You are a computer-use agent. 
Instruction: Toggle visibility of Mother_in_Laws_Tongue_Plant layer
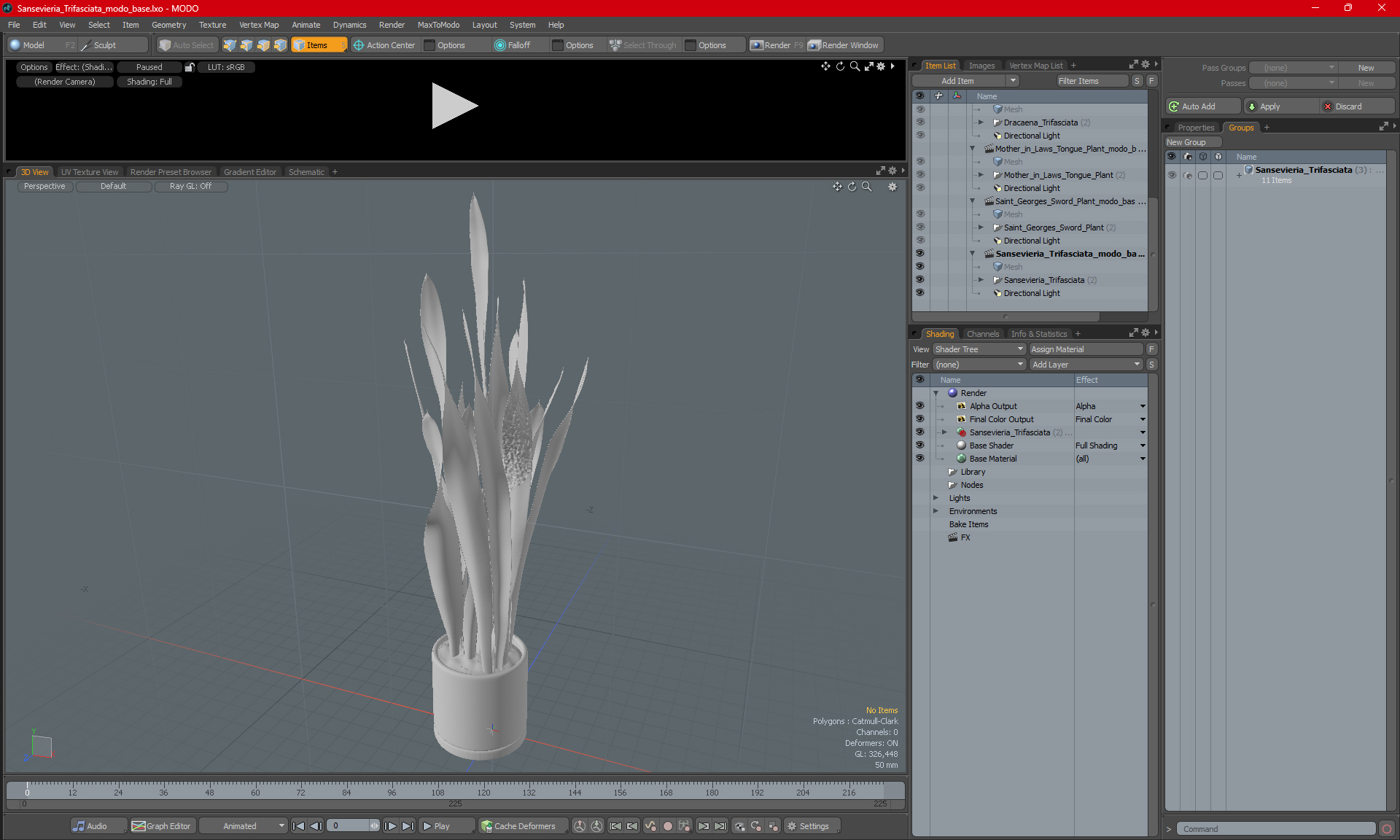point(919,175)
